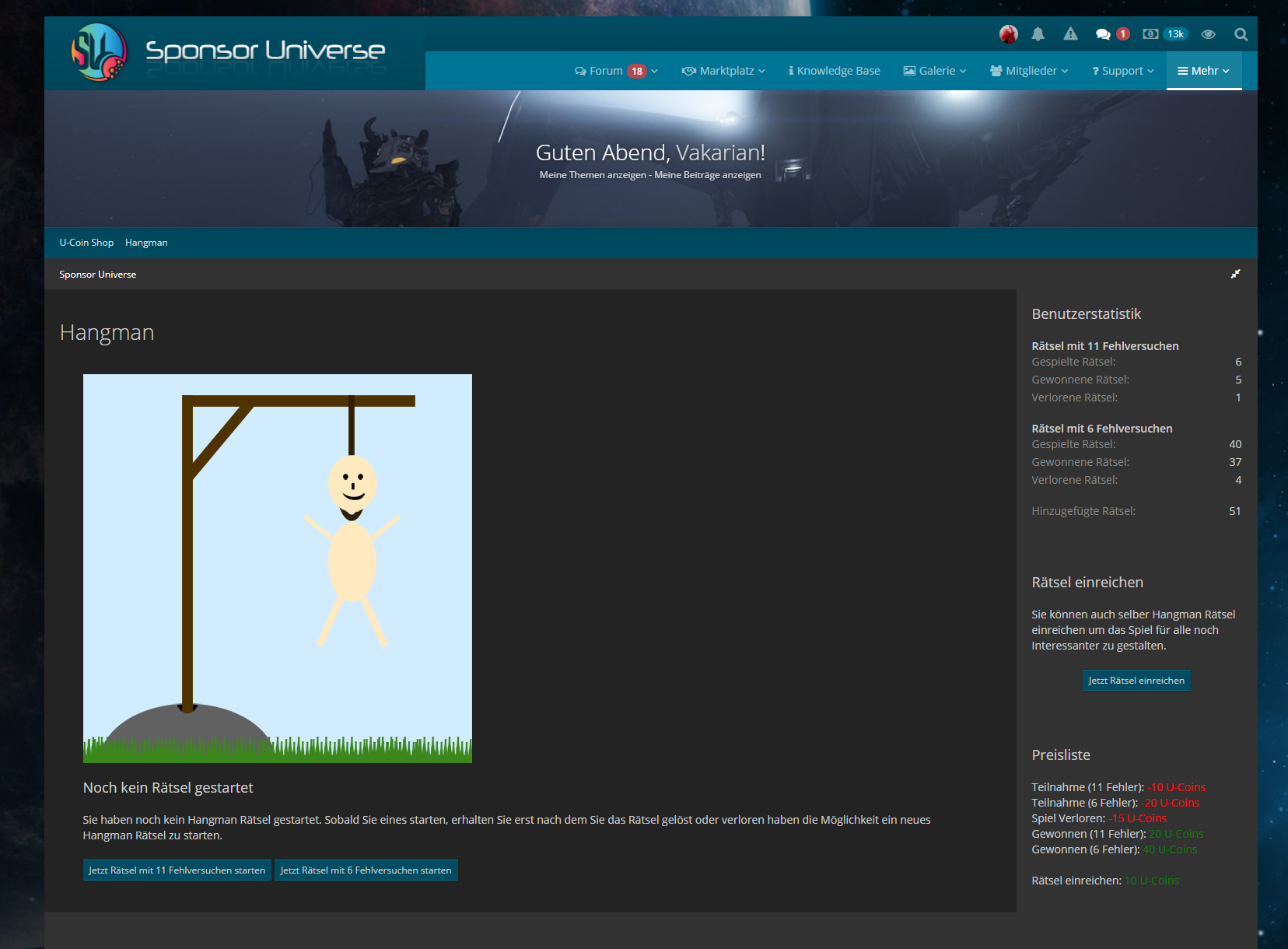This screenshot has height=949, width=1288.
Task: Click Meine Themen anzeigen link
Action: tap(593, 175)
